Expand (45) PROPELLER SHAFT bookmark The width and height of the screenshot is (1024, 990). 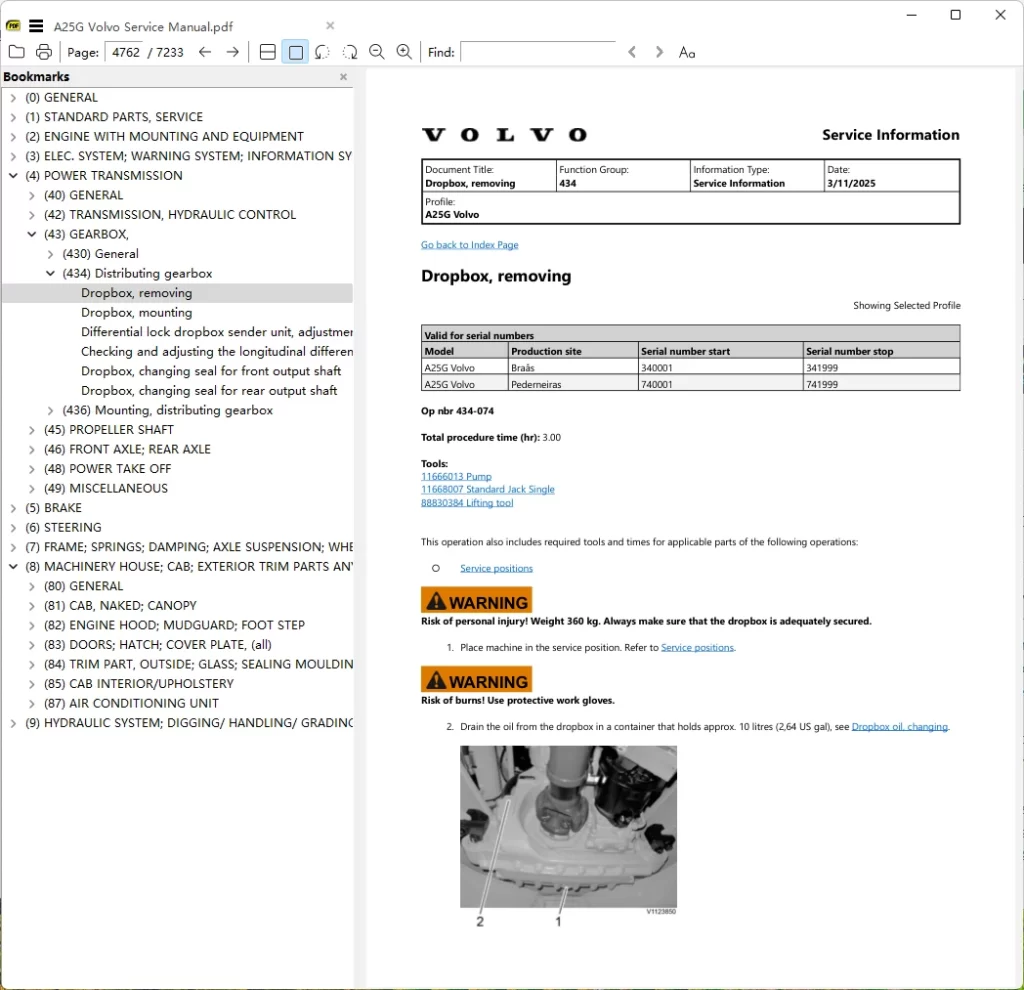point(31,430)
